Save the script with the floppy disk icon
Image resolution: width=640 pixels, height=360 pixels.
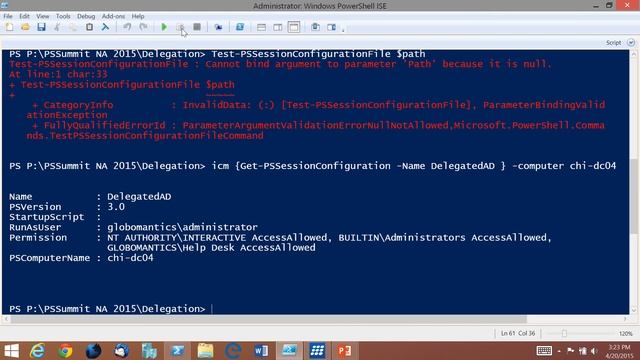click(41, 27)
